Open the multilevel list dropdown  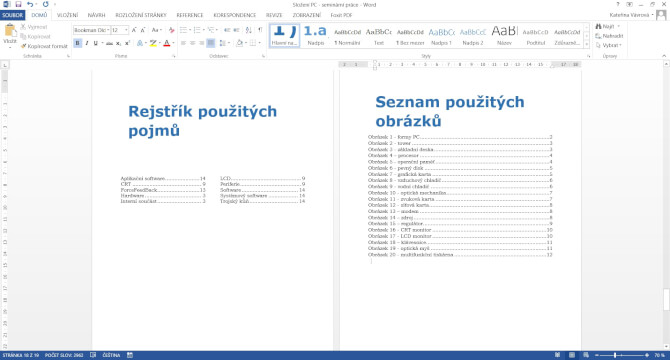[217, 30]
